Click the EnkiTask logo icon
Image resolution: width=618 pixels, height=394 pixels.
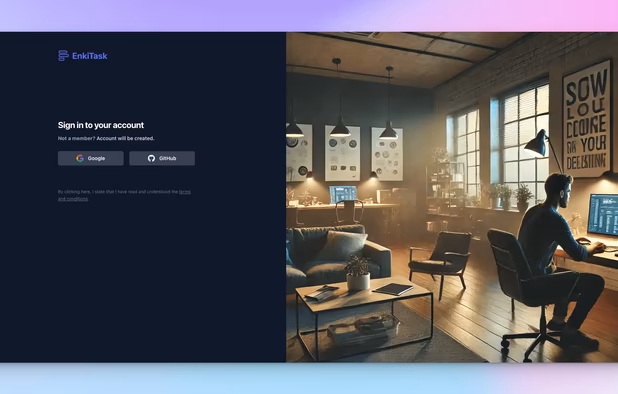coord(63,56)
